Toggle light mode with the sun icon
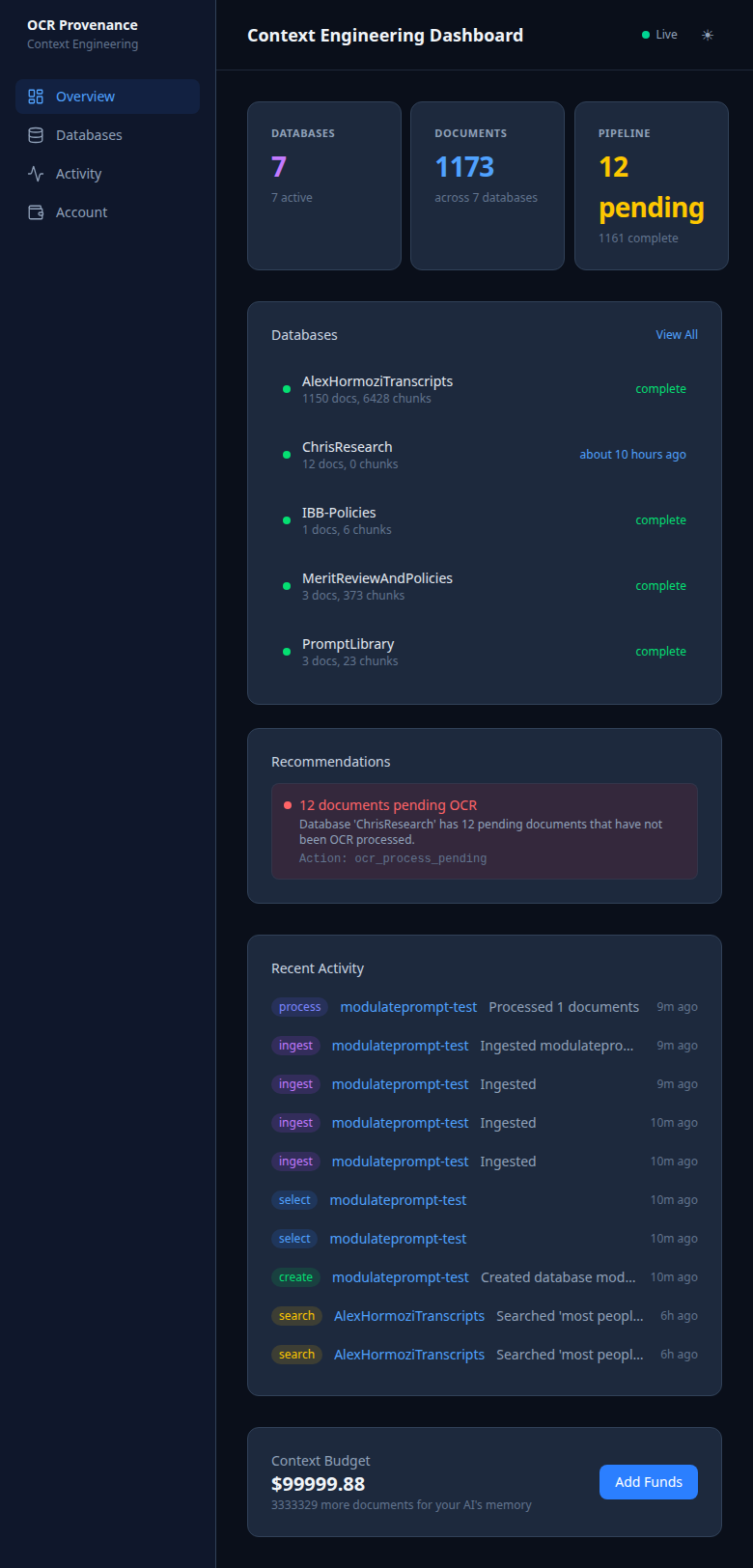This screenshot has width=753, height=1568. 707,35
